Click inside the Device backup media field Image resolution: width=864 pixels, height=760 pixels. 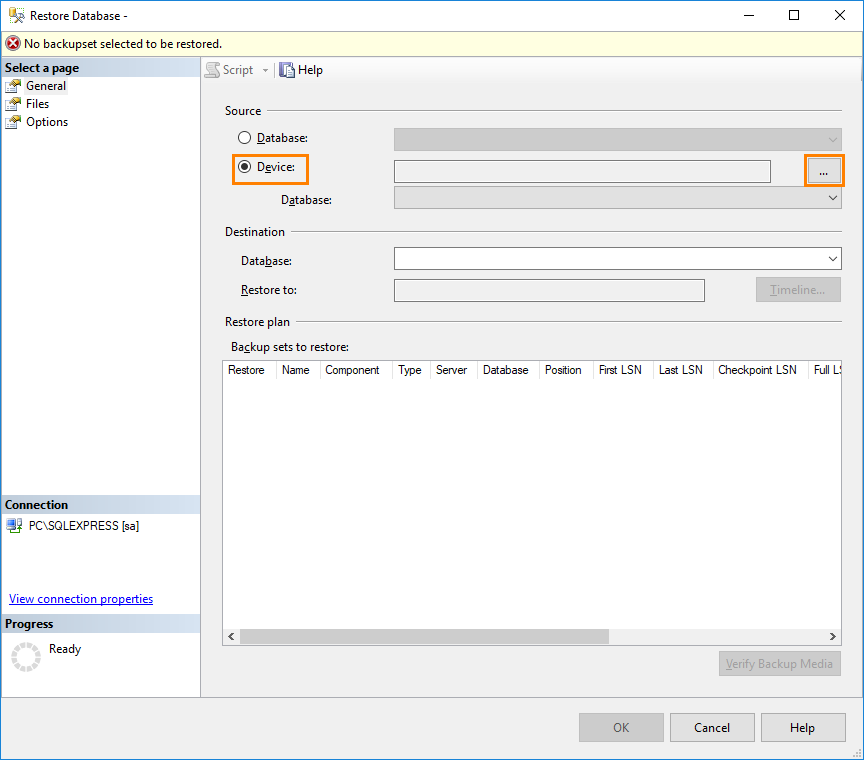pyautogui.click(x=580, y=170)
